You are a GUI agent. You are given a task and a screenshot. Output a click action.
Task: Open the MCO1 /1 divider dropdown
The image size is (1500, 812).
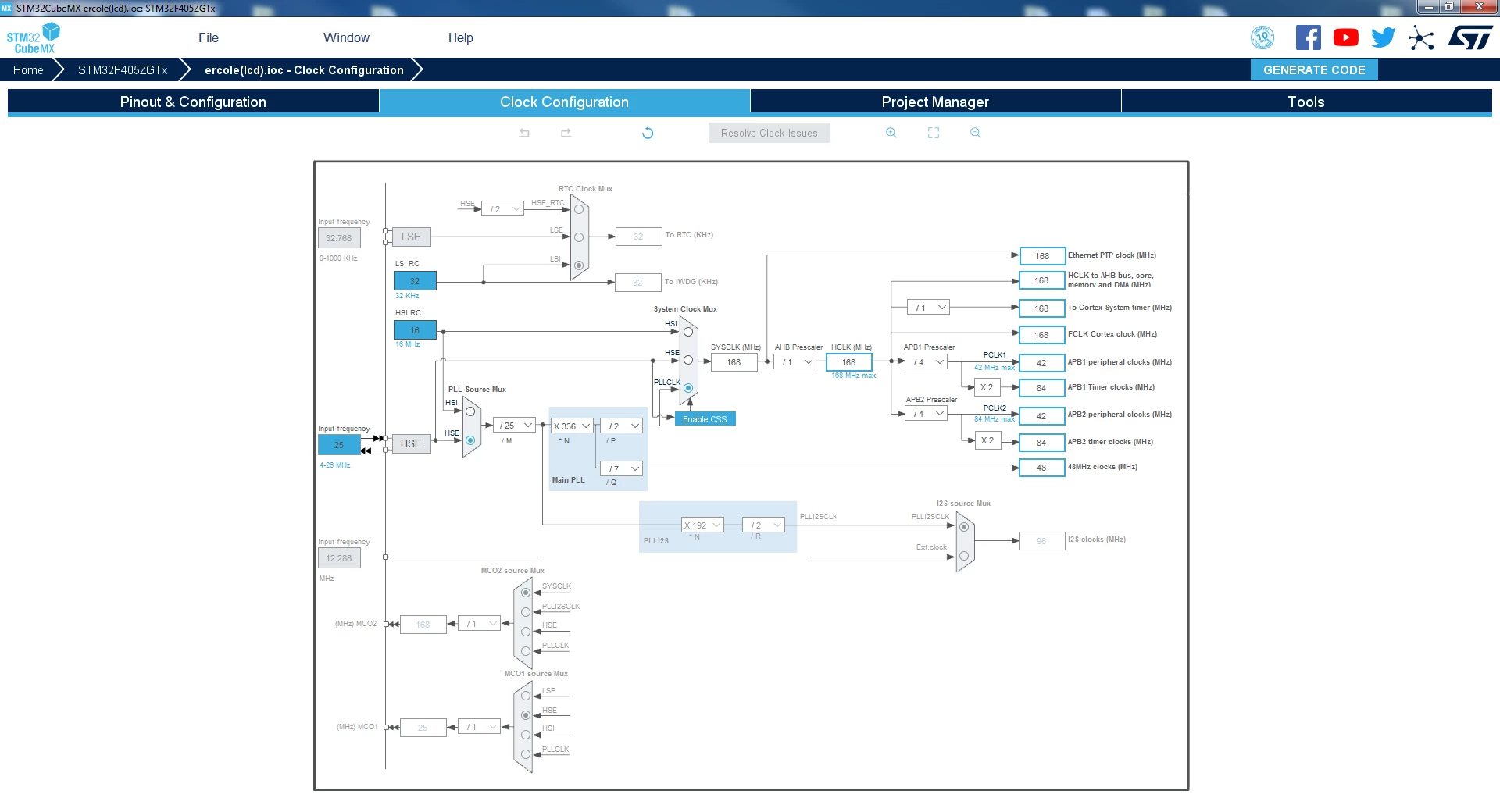click(479, 727)
